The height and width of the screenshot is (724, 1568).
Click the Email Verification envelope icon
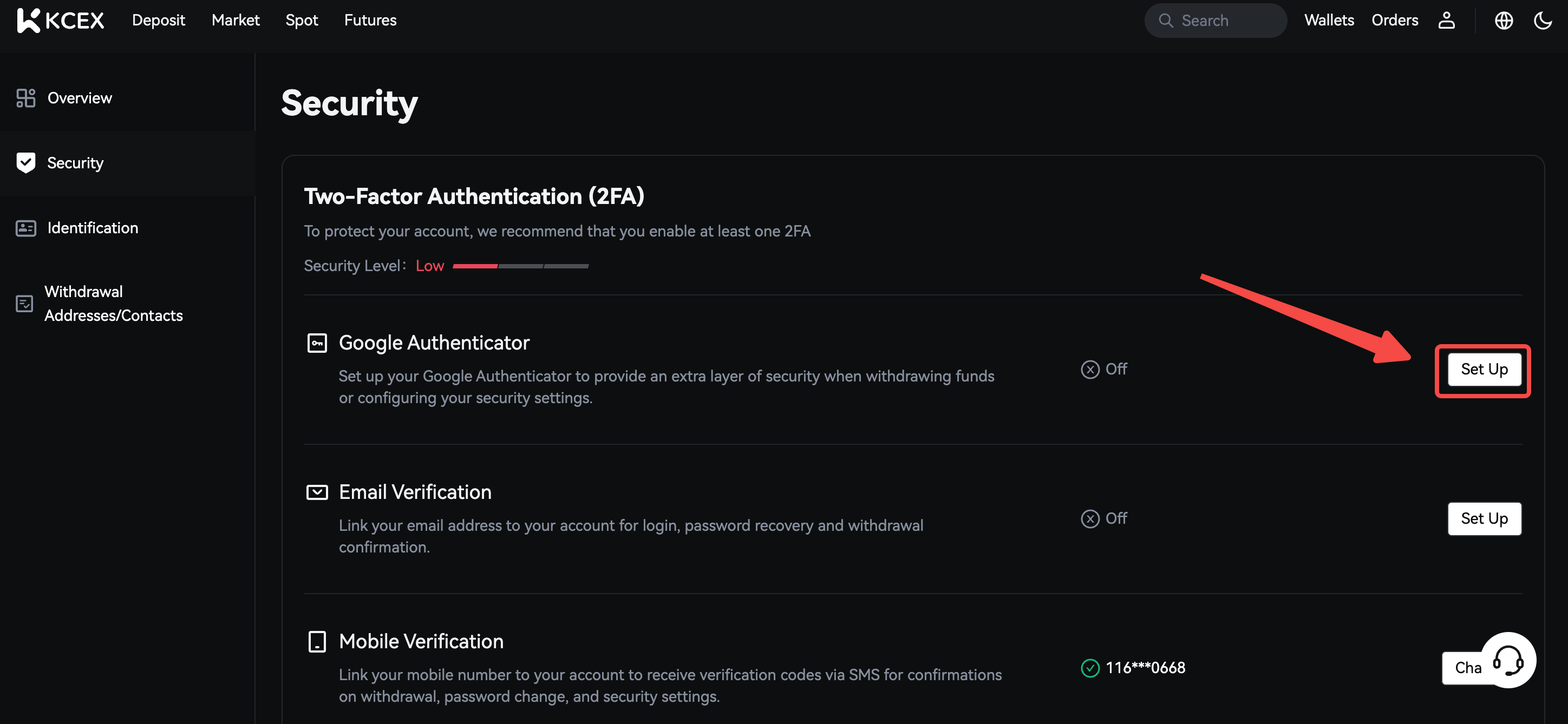(317, 492)
